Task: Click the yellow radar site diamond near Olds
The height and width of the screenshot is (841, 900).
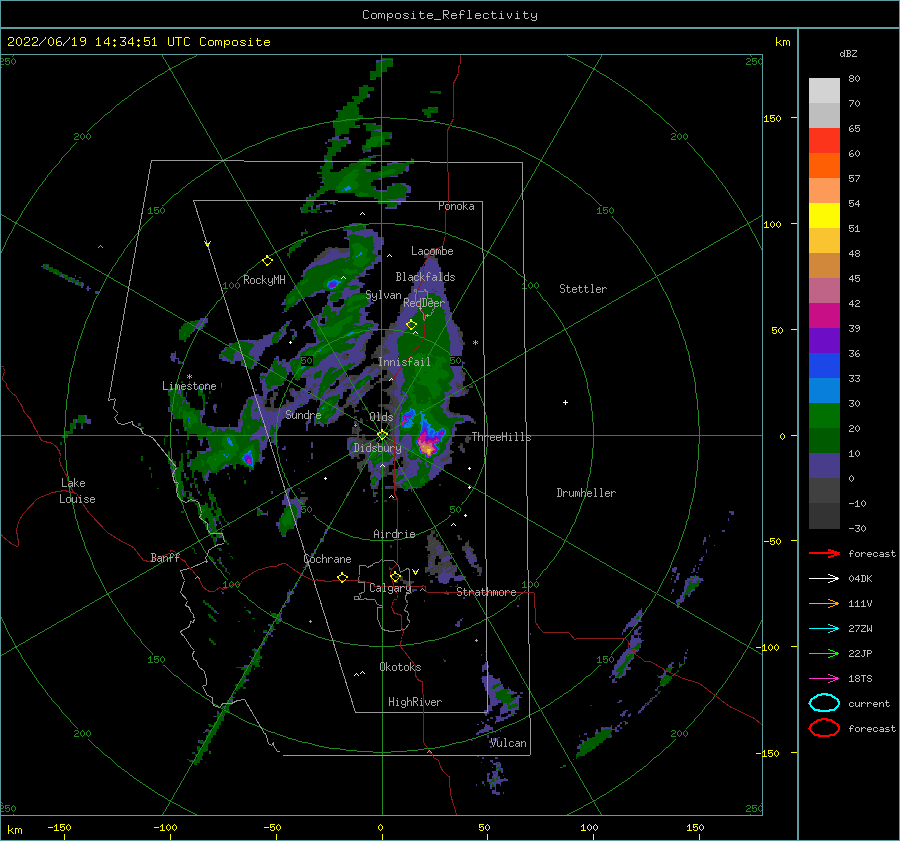Action: point(383,435)
